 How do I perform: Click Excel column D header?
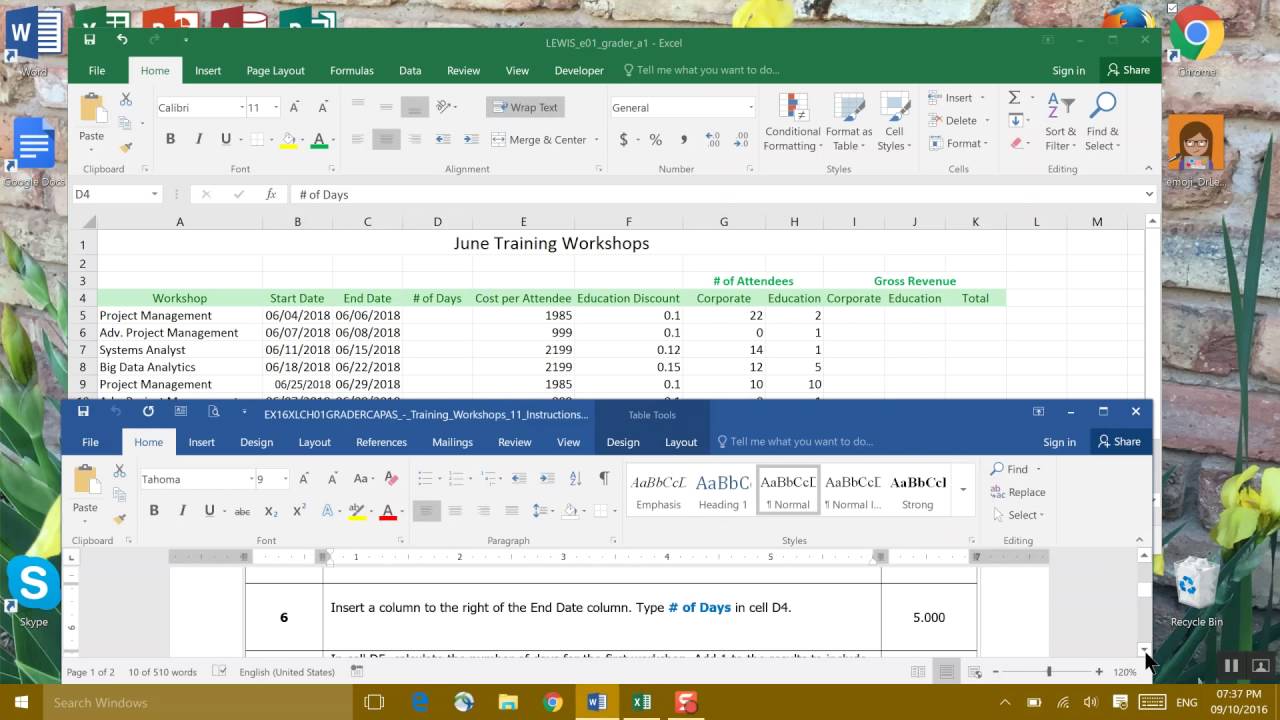click(437, 222)
